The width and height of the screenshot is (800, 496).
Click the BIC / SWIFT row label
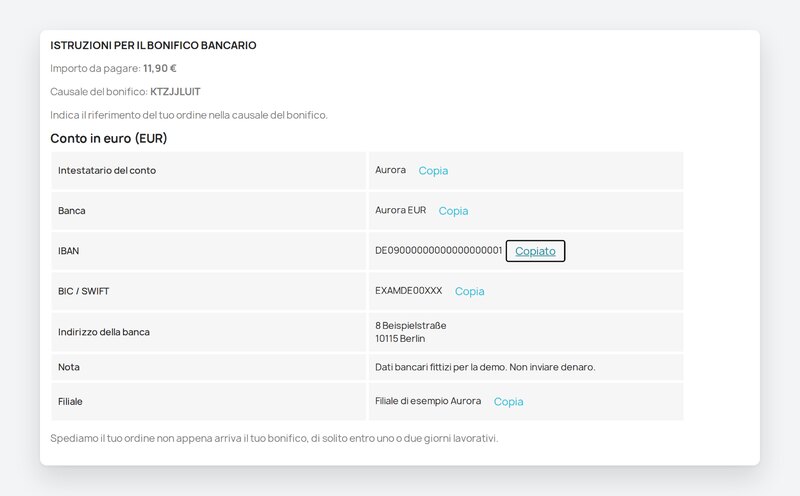[x=84, y=291]
